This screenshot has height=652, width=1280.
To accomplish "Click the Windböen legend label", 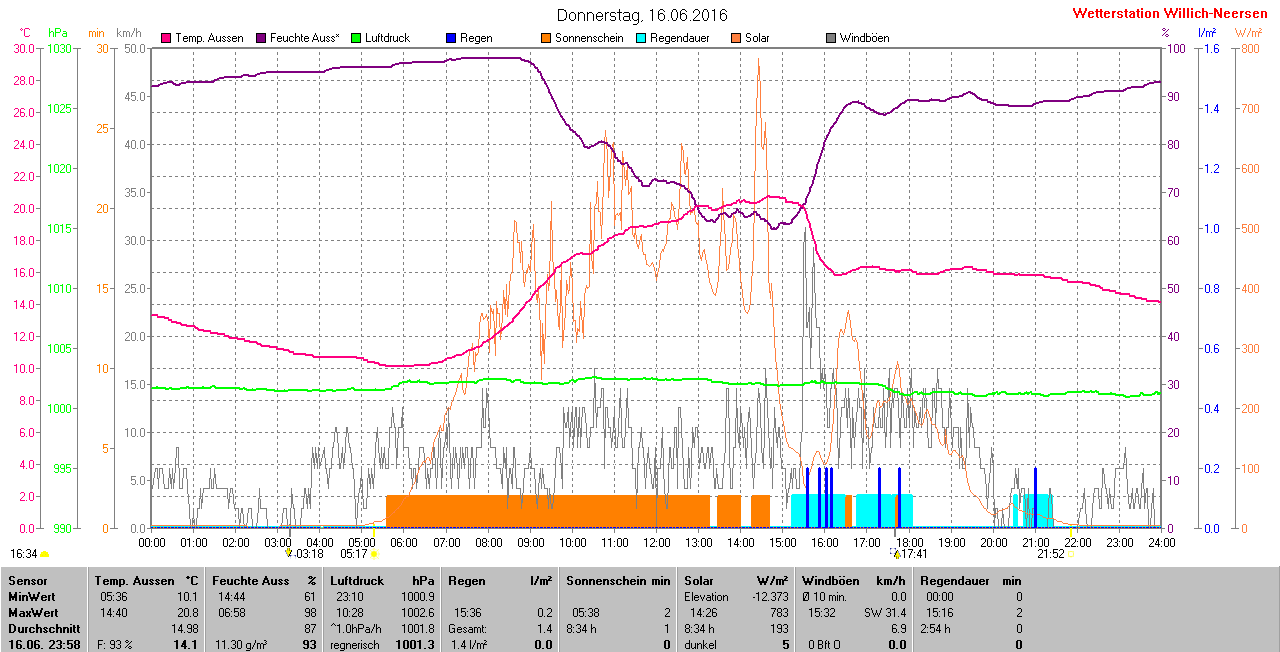I will [x=864, y=38].
